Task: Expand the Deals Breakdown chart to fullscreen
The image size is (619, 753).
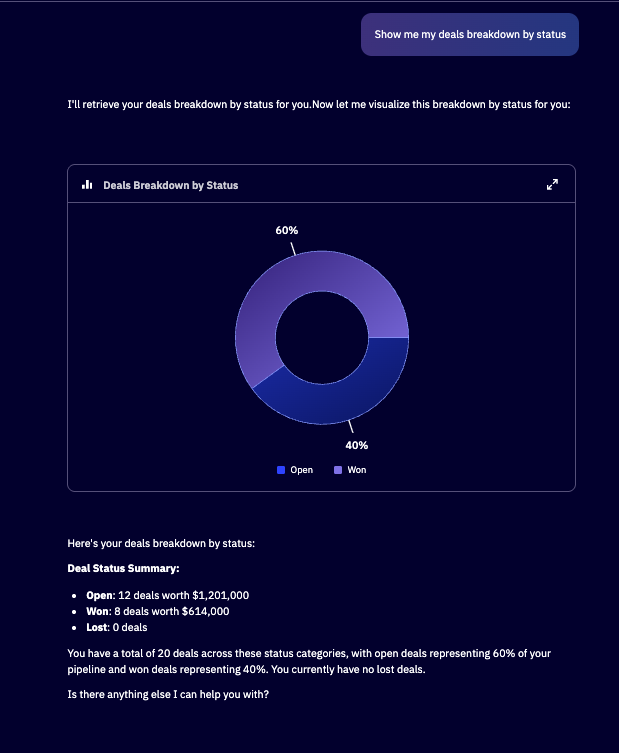Action: (552, 184)
